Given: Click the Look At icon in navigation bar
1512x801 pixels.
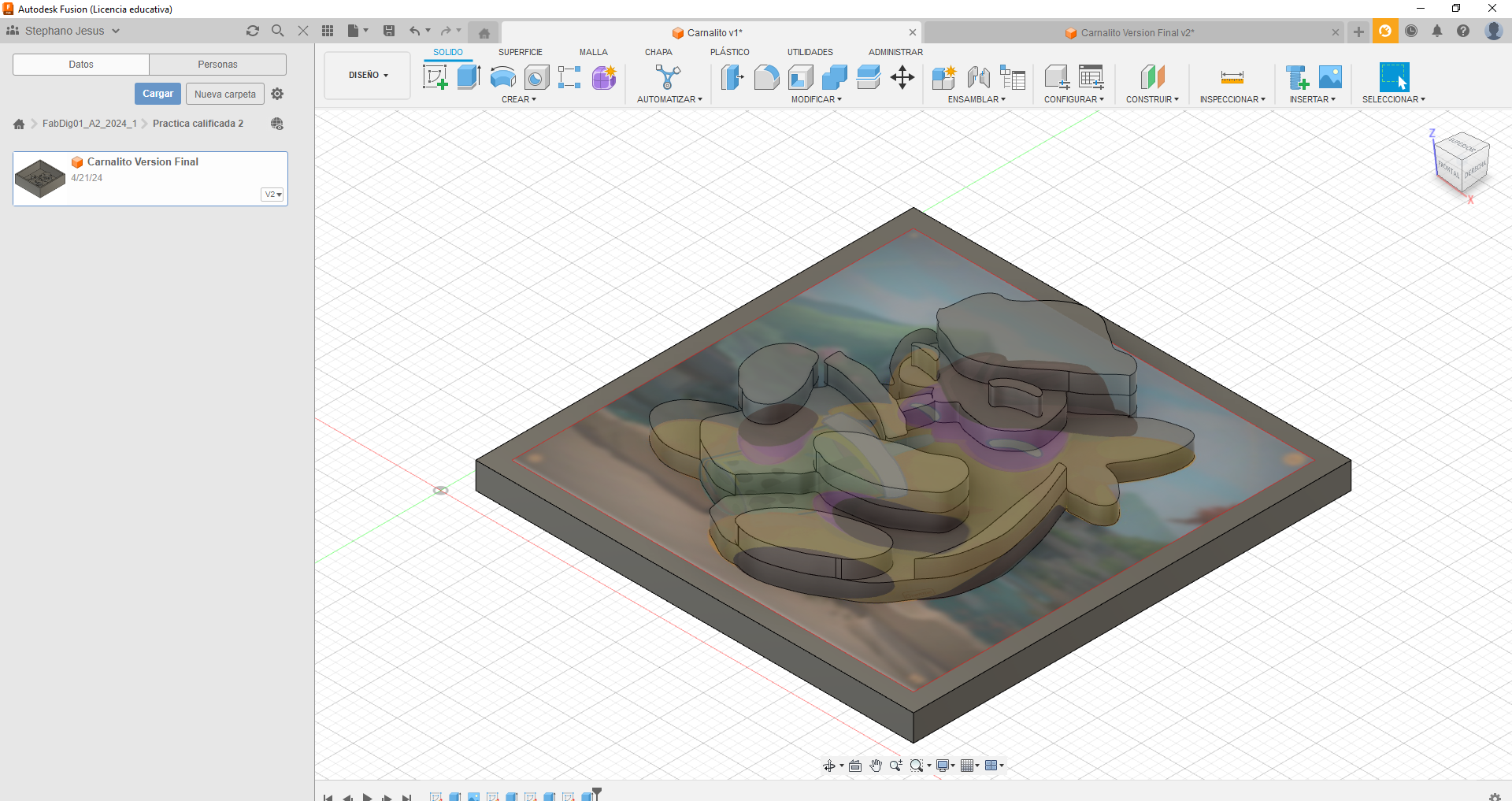Looking at the screenshot, I should [855, 766].
